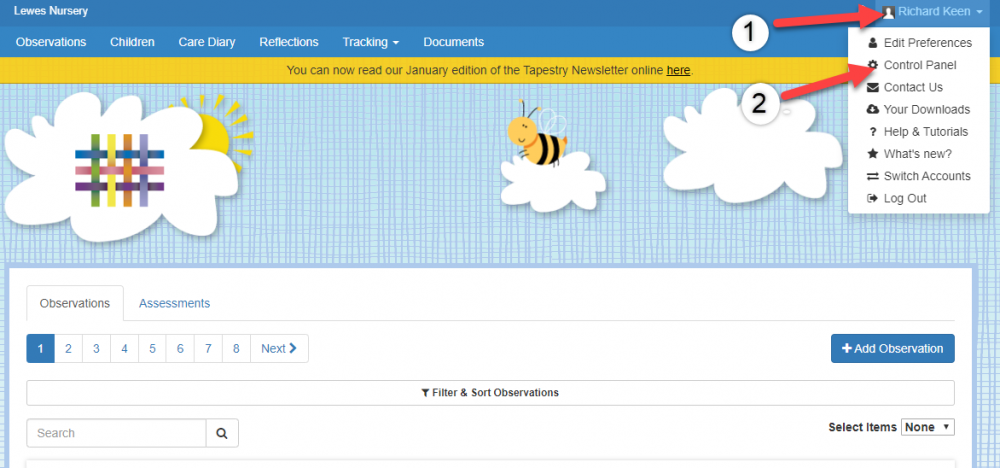Viewport: 1000px width, 468px height.
Task: Click the Contact Us envelope icon
Action: coord(872,87)
